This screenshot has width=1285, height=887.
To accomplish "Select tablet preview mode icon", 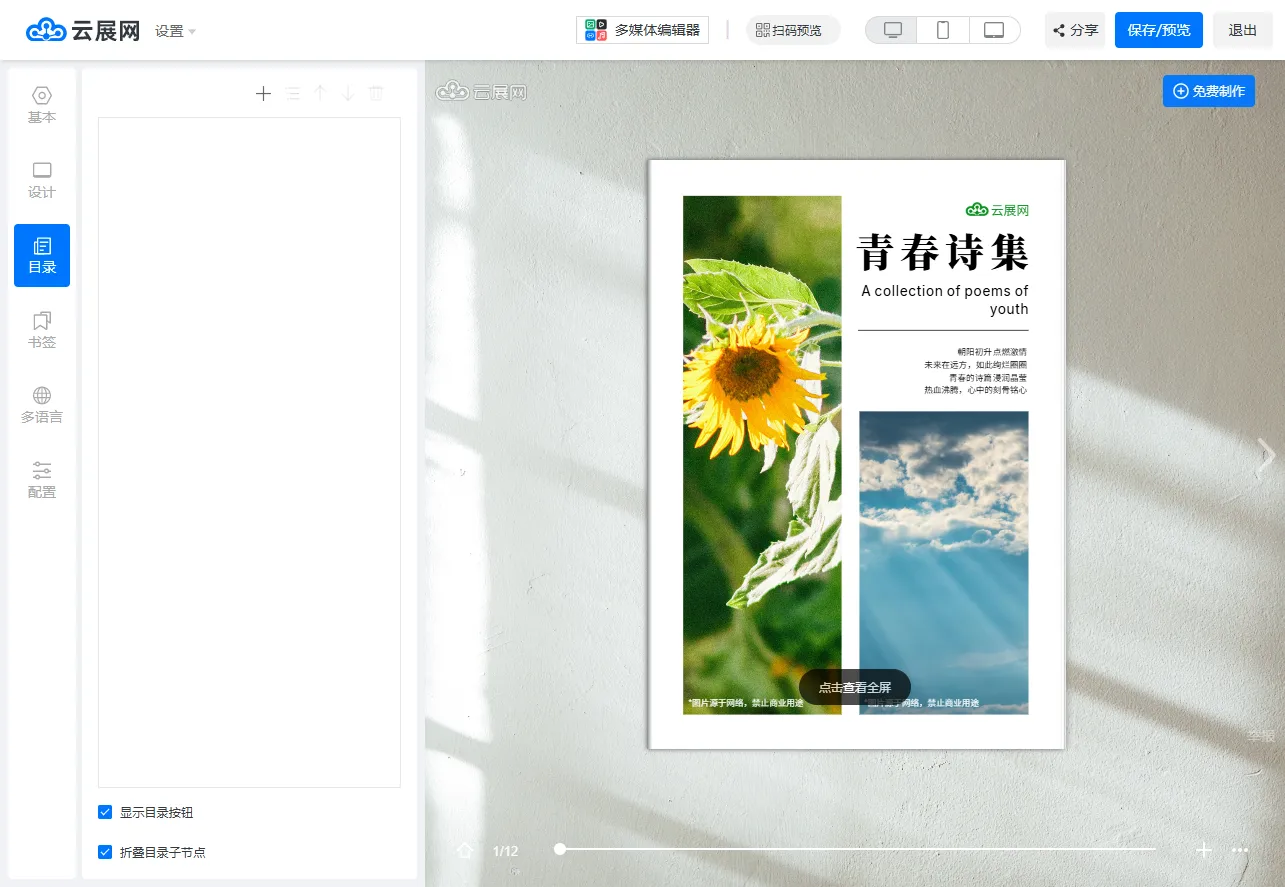I will 994,30.
